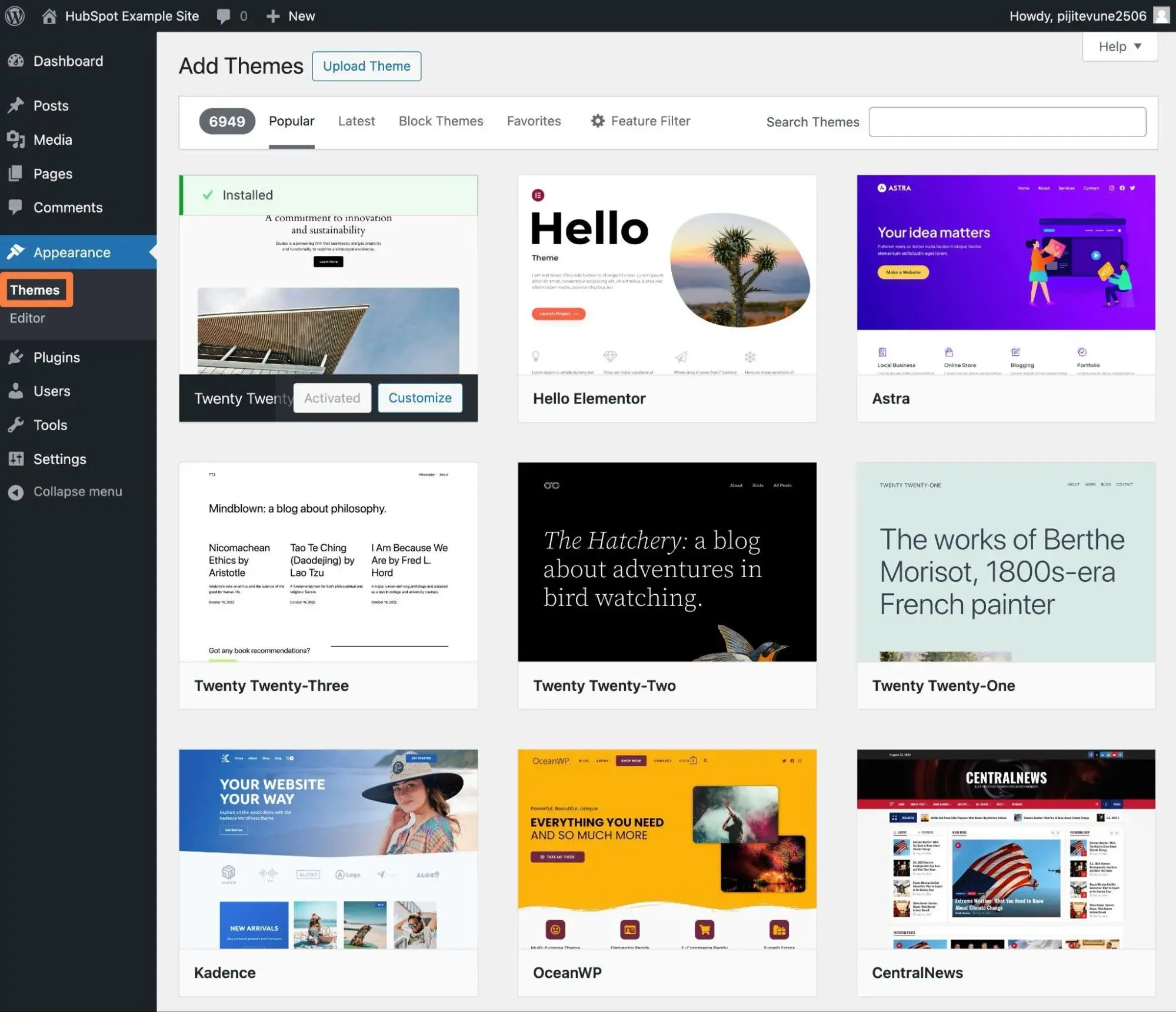The height and width of the screenshot is (1012, 1176).
Task: Click the comments bubble icon in top bar
Action: [224, 16]
